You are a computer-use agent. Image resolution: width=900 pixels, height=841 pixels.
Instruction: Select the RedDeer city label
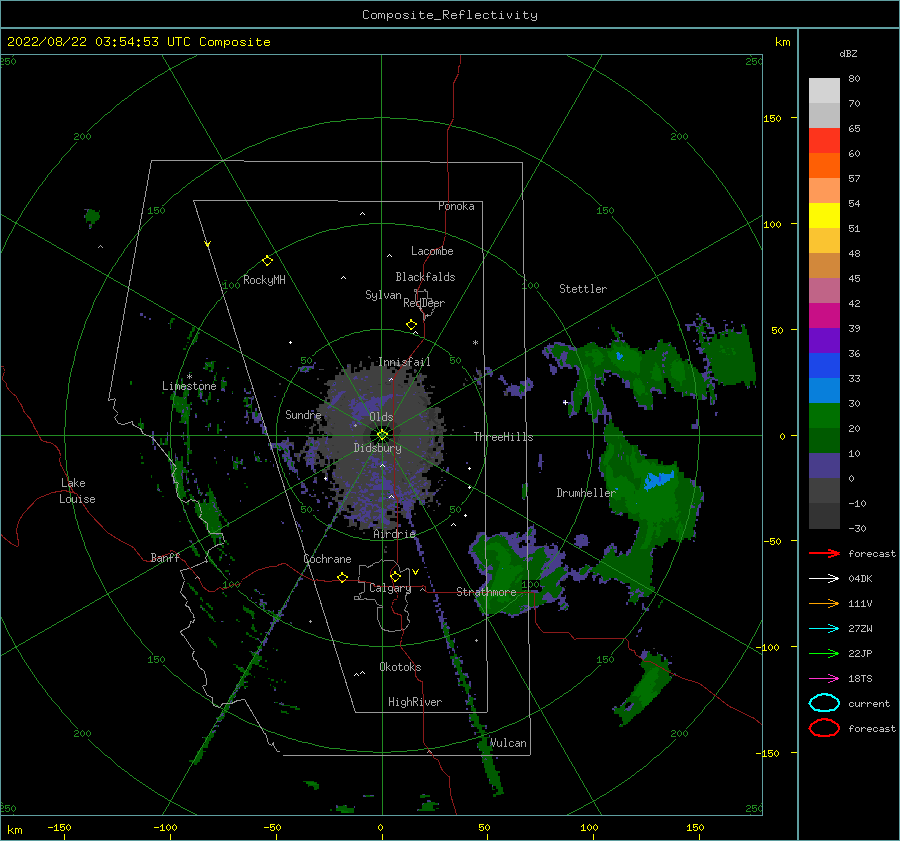tap(424, 303)
